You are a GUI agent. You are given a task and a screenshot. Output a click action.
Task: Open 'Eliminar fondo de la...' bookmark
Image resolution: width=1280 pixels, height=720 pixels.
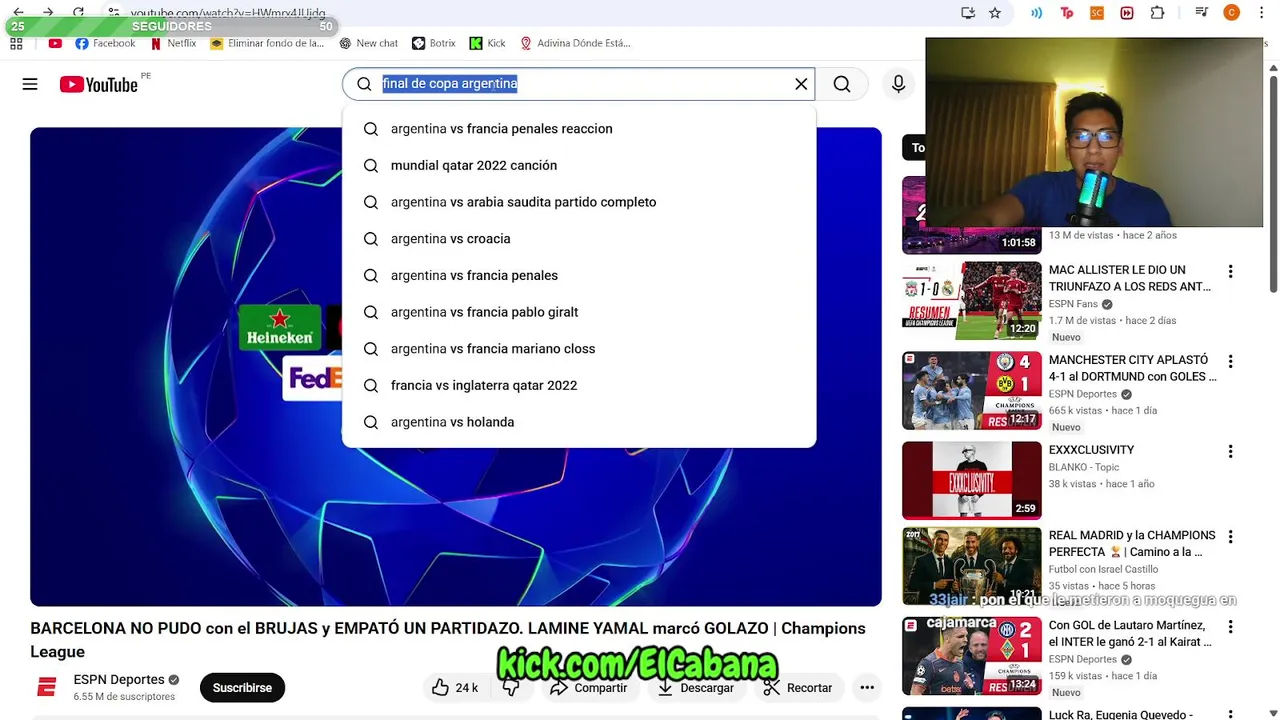pos(267,44)
